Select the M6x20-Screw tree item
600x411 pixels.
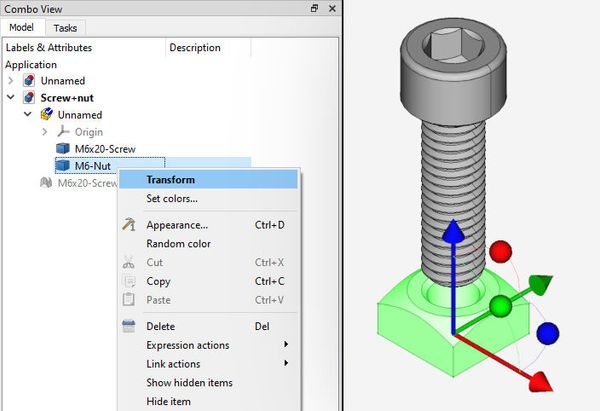point(105,149)
